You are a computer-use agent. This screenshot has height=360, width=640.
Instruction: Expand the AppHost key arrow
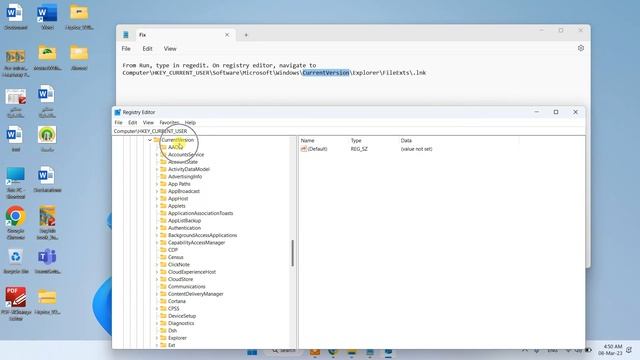point(157,199)
